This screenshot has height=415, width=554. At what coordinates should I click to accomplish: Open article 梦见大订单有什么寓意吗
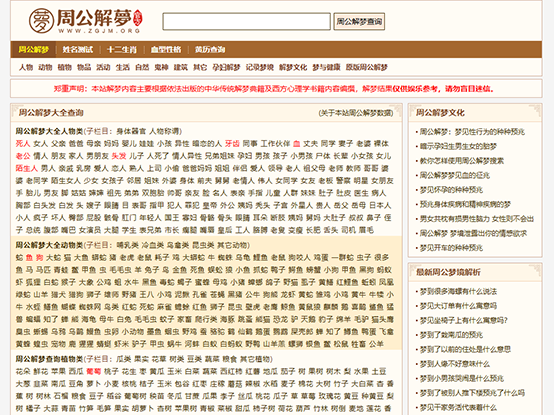click(x=458, y=306)
